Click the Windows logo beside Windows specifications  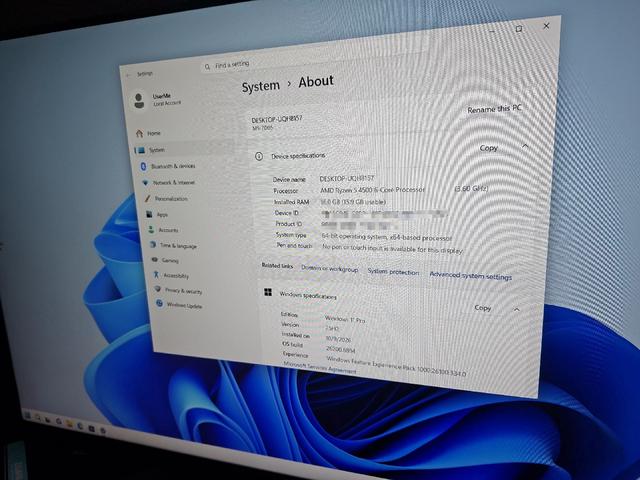(268, 292)
